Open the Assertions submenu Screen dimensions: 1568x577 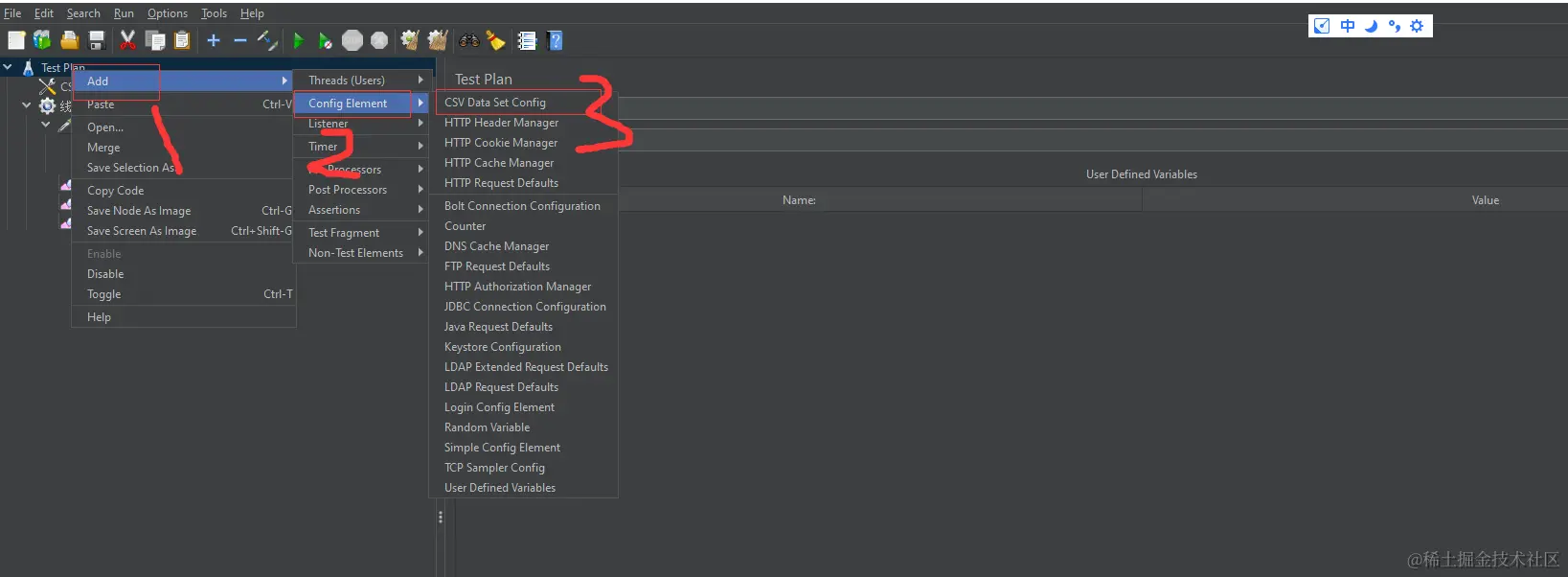tap(361, 210)
